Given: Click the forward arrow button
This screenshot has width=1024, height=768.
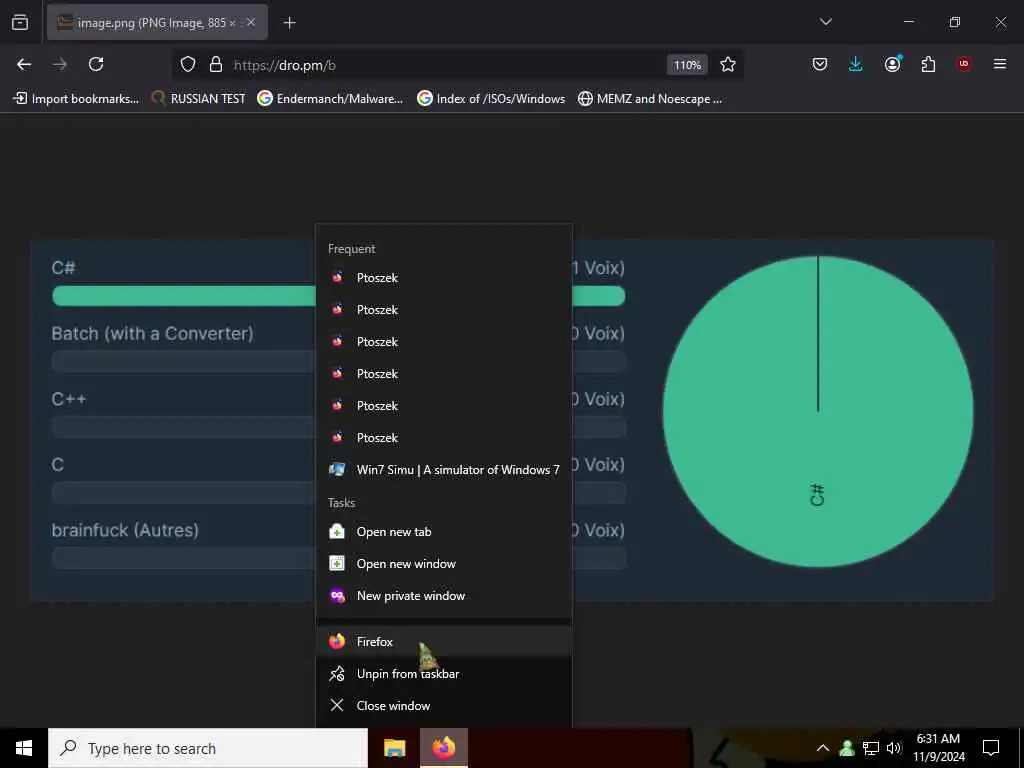Looking at the screenshot, I should point(60,64).
